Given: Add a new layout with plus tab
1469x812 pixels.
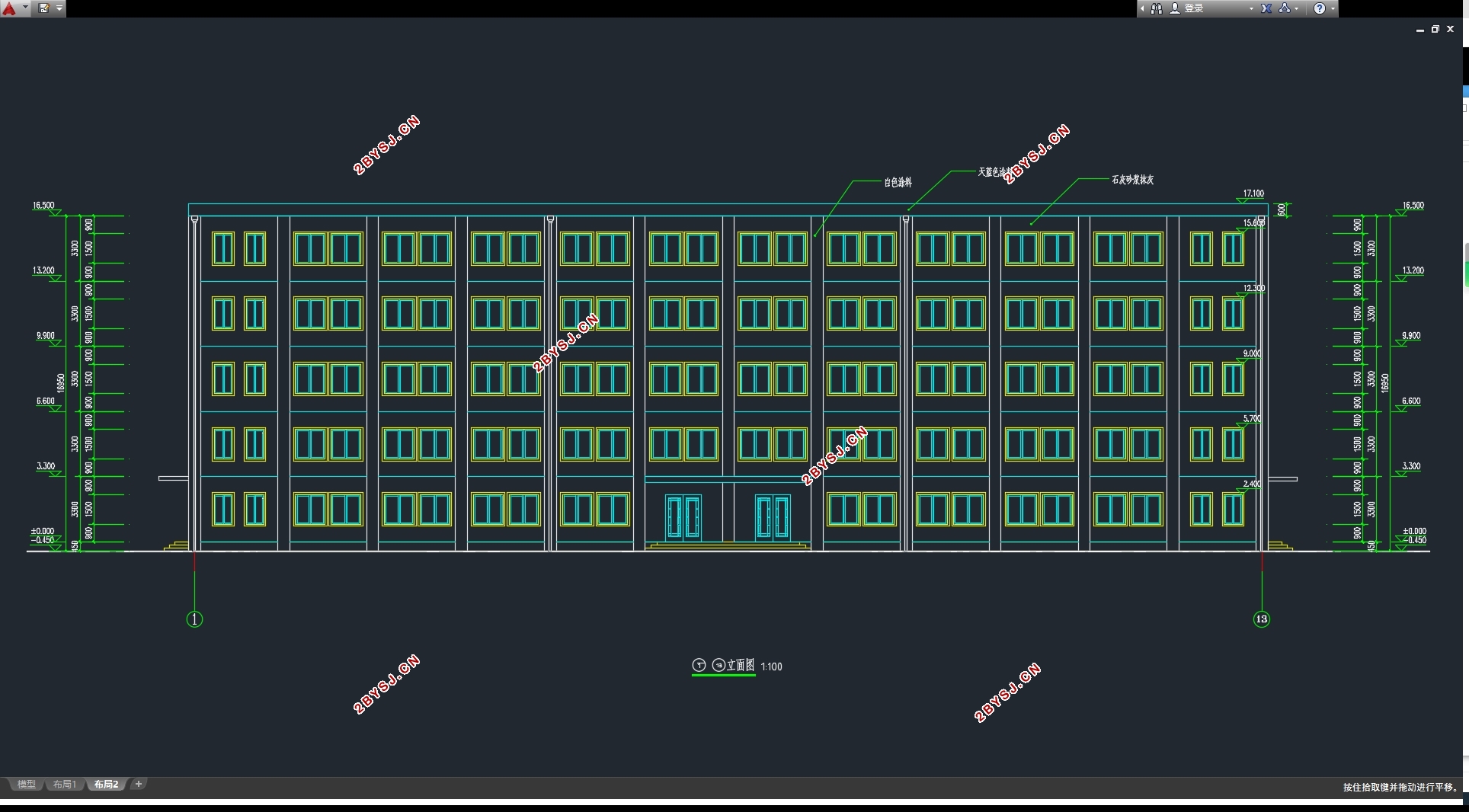Looking at the screenshot, I should (x=139, y=784).
